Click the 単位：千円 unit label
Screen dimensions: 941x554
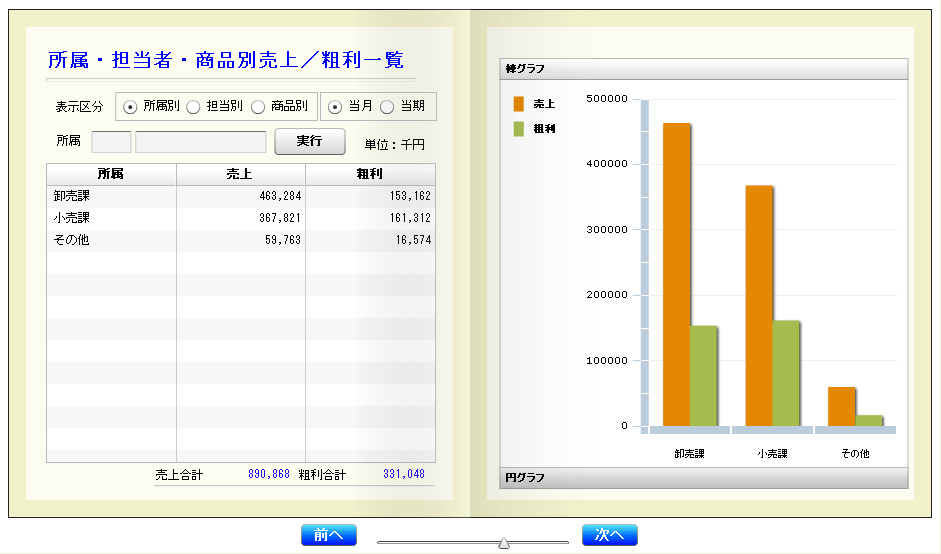[x=395, y=145]
